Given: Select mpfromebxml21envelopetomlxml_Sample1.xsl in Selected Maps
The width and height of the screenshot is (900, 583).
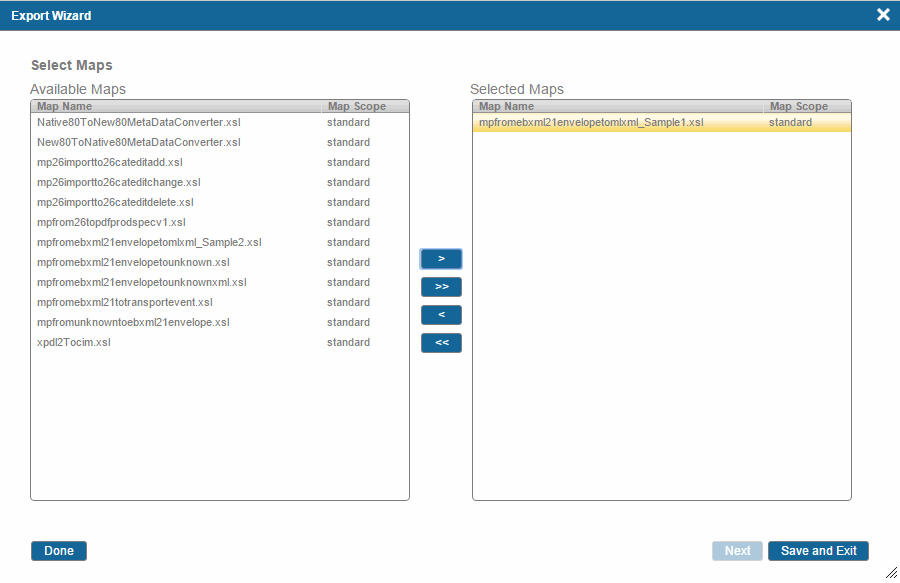Looking at the screenshot, I should (662, 122).
